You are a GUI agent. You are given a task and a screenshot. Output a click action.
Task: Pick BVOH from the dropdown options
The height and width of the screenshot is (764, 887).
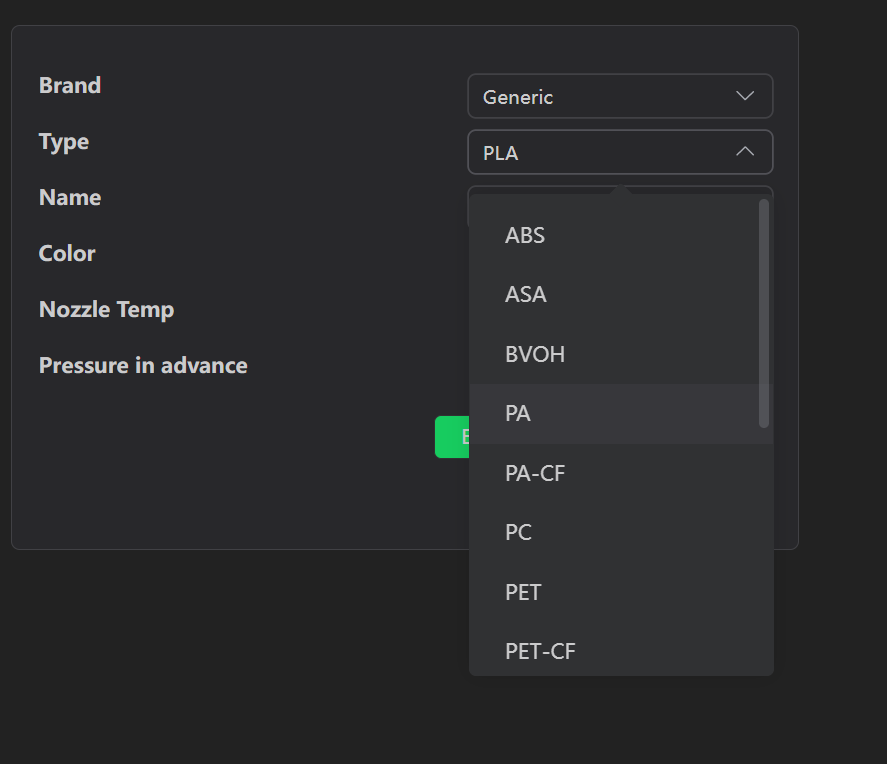click(535, 354)
